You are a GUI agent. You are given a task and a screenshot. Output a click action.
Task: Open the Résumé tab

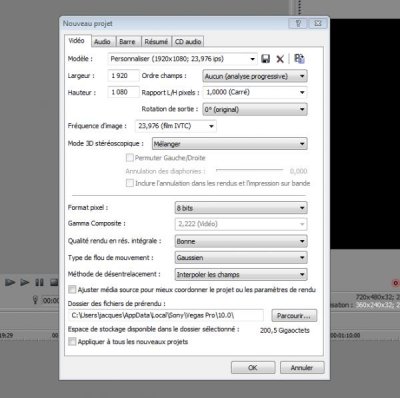(x=156, y=42)
